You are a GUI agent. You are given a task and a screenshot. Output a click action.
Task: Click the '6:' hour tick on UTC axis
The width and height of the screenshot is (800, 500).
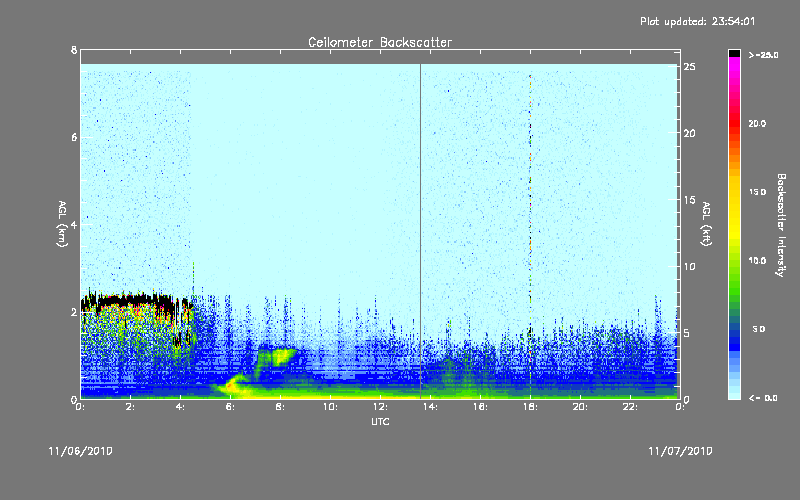click(x=230, y=407)
